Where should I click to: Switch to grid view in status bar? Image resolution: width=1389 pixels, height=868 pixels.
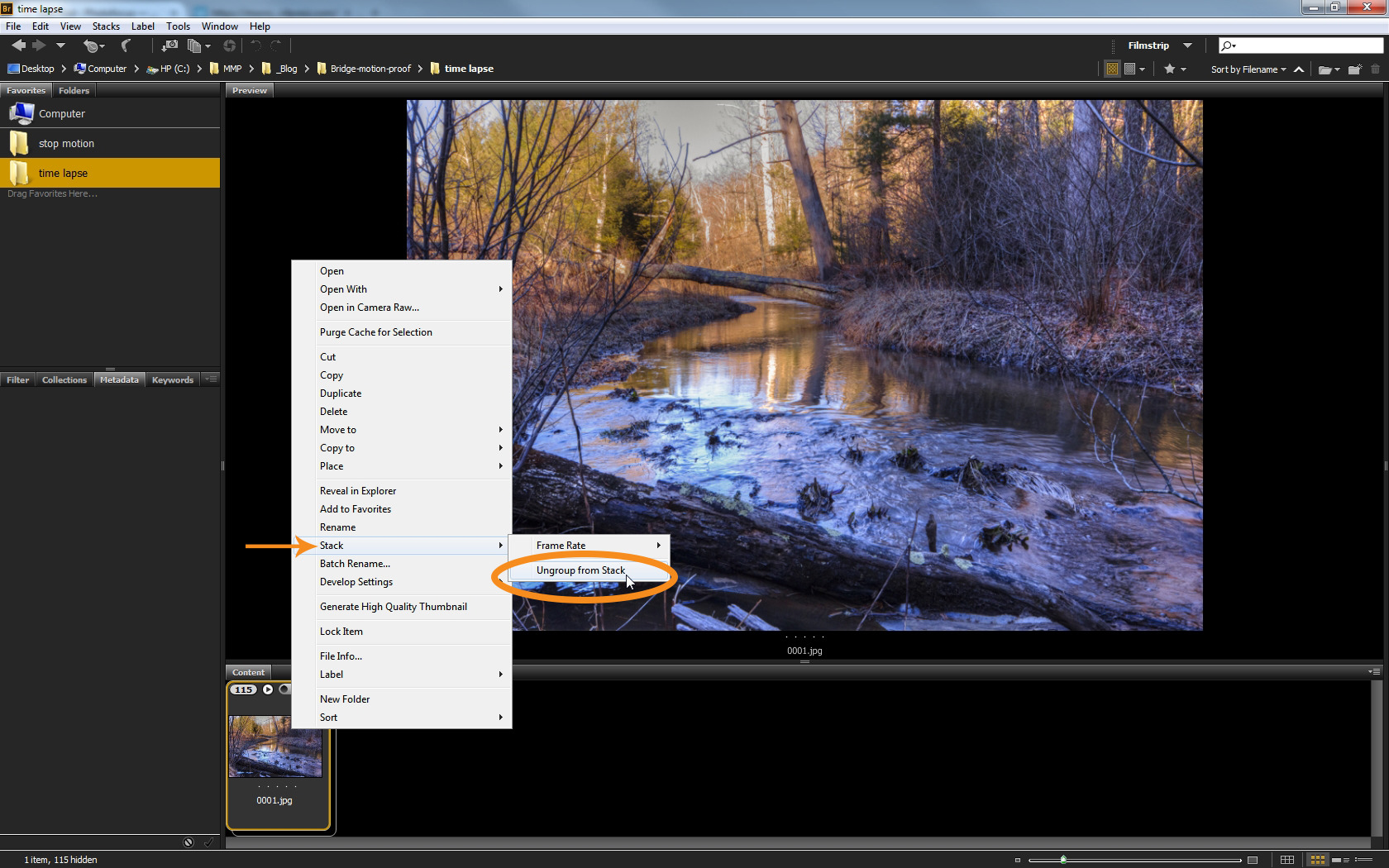click(x=1287, y=860)
